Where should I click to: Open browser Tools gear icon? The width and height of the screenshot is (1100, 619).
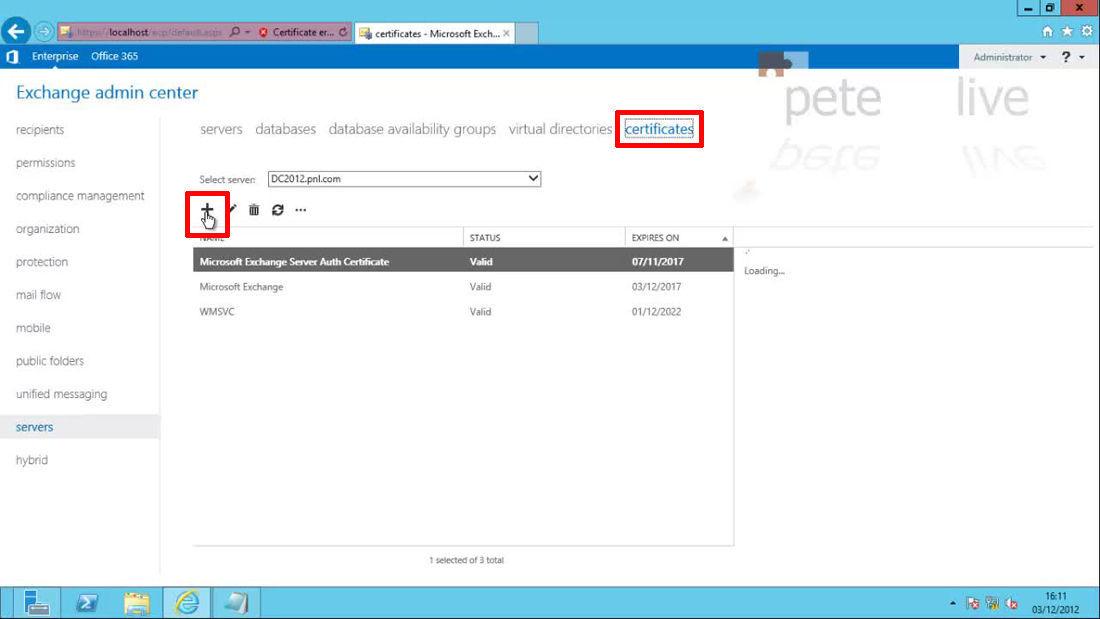1087,32
